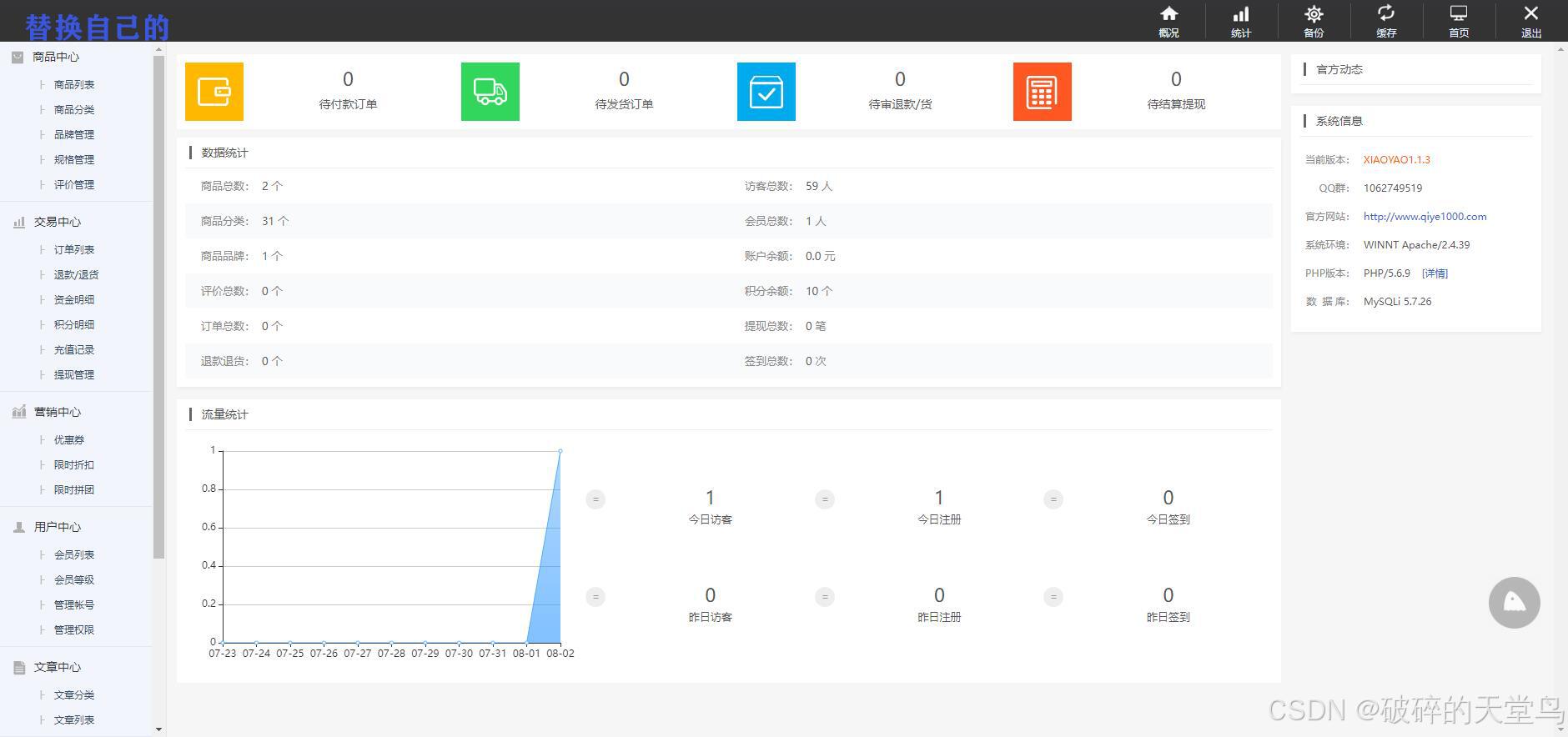Click the XIAOYAO1.1.3 version text
Screen dimensions: 1568x737
(1396, 159)
